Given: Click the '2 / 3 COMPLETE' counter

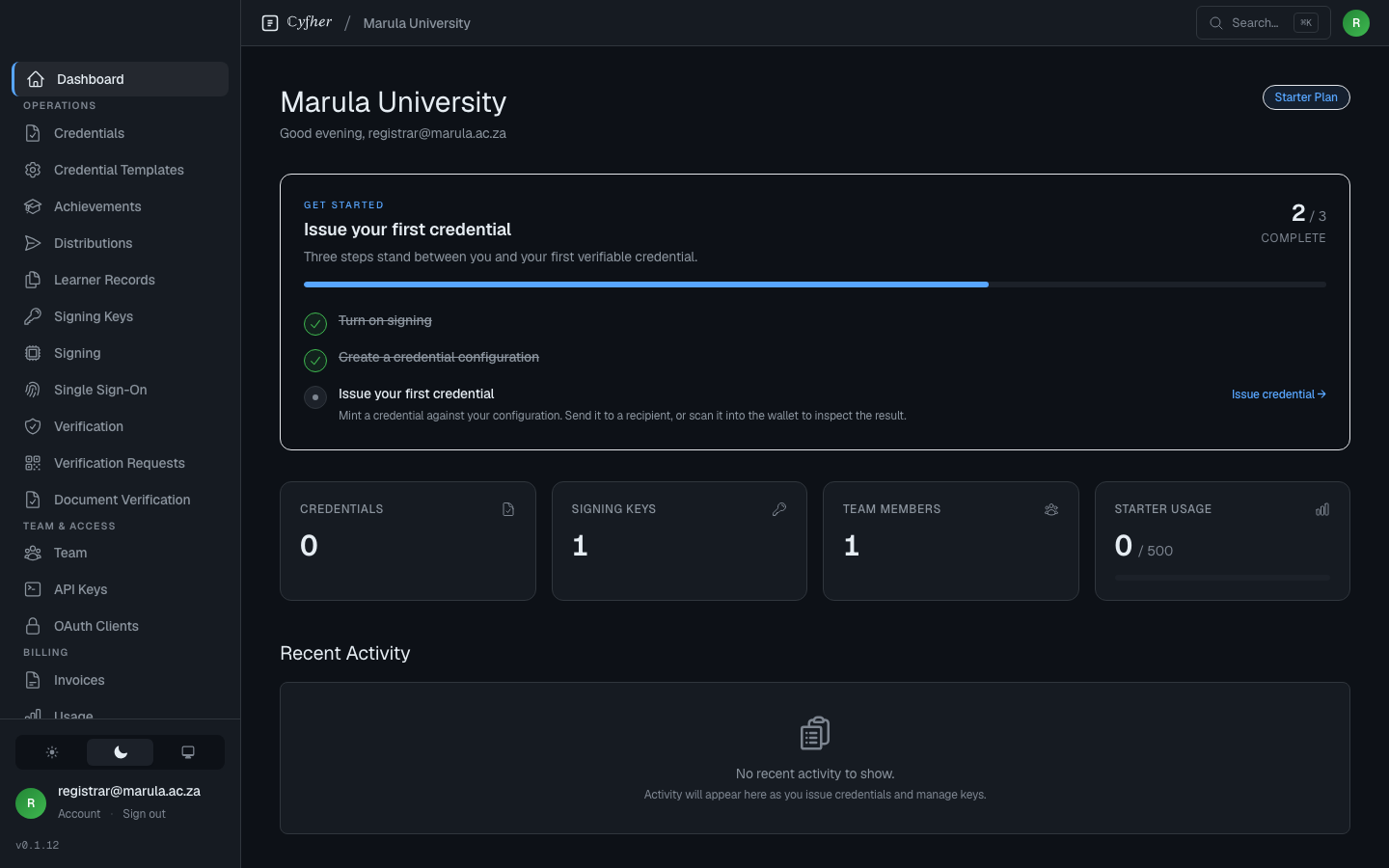Looking at the screenshot, I should [1294, 223].
